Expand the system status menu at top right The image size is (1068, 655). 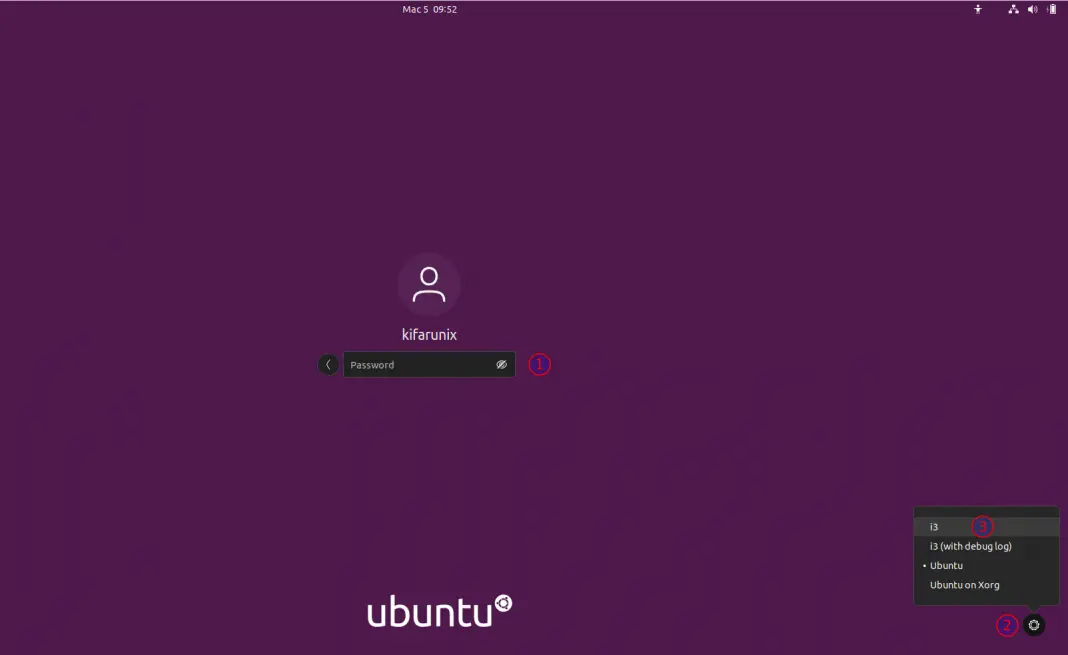click(x=1032, y=9)
